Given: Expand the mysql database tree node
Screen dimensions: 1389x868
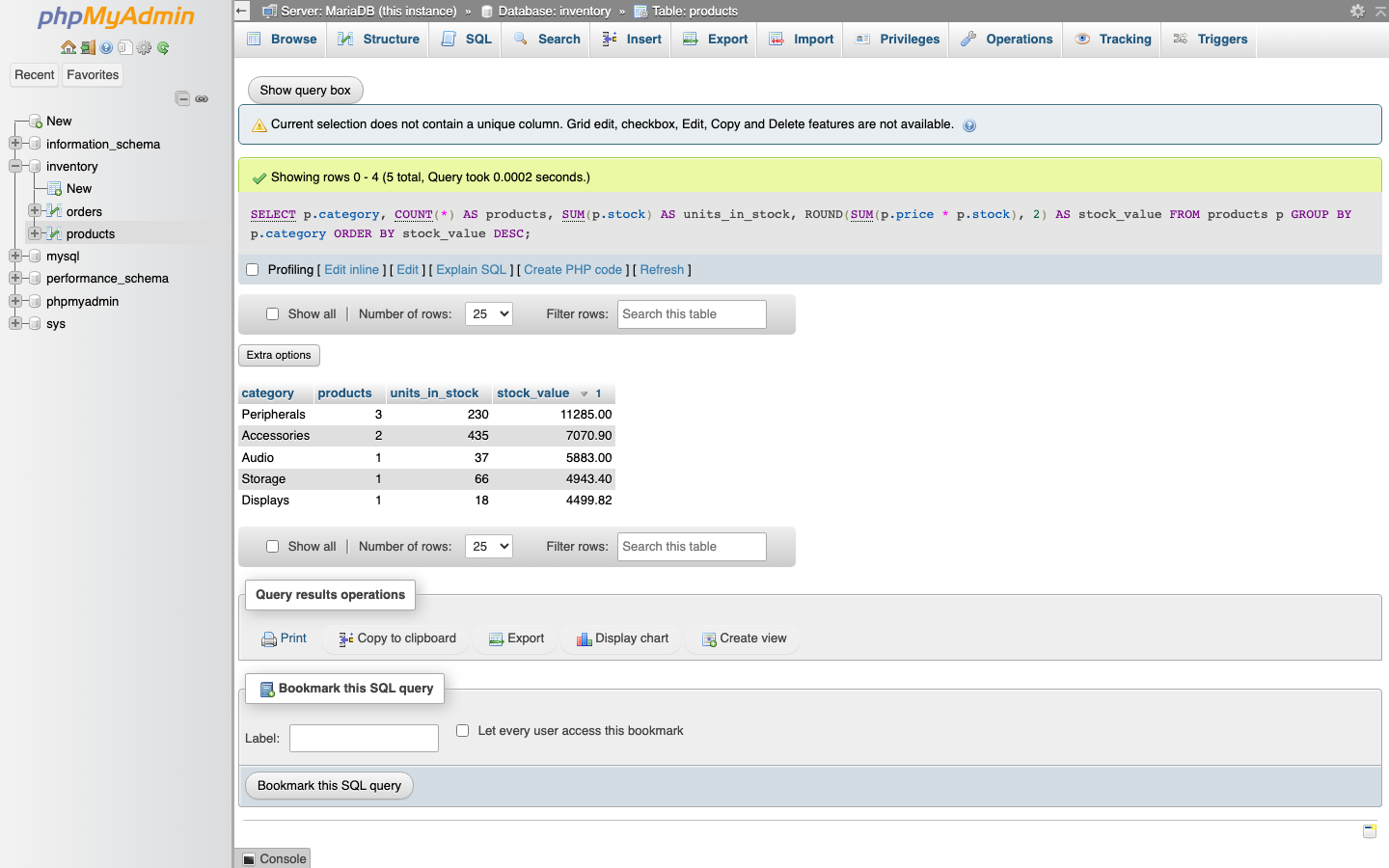Looking at the screenshot, I should (15, 256).
